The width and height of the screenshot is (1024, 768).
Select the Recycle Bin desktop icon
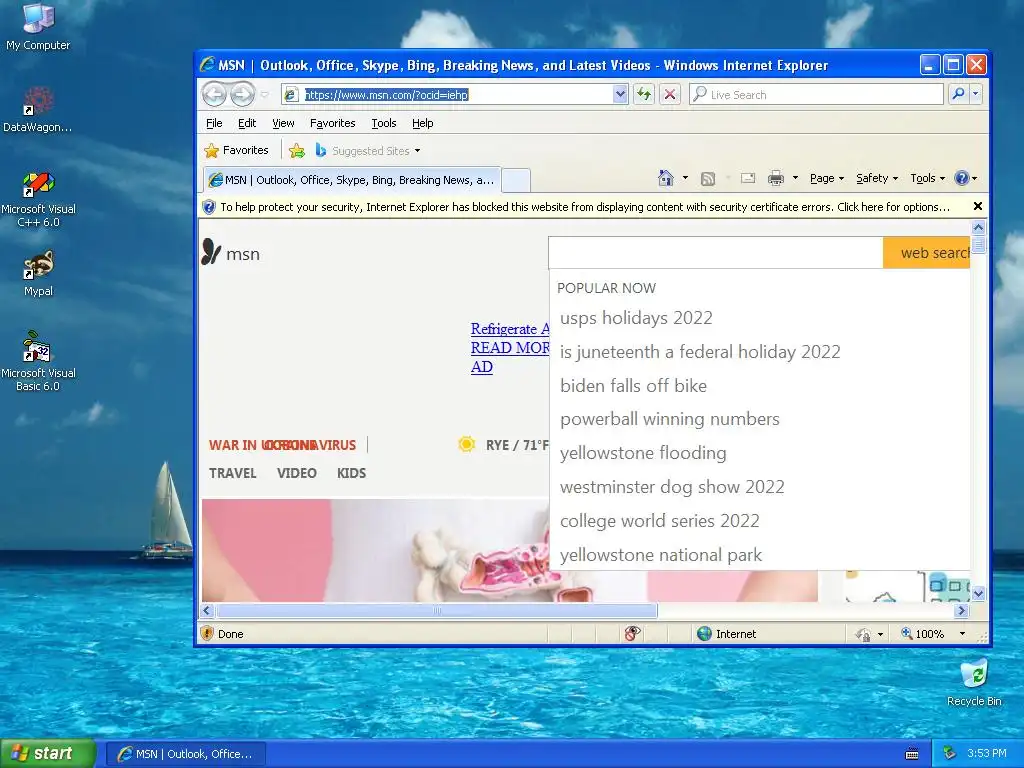pyautogui.click(x=974, y=683)
